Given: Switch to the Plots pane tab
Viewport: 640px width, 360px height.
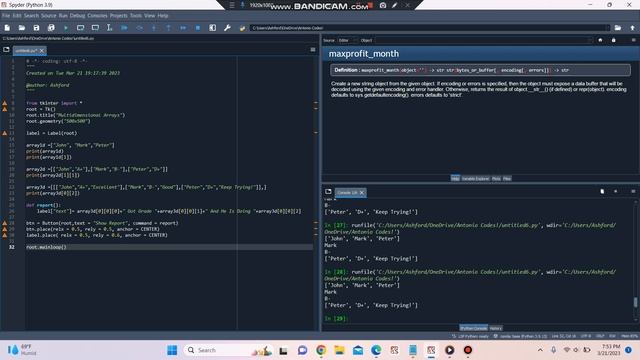Looking at the screenshot, I should [x=496, y=178].
